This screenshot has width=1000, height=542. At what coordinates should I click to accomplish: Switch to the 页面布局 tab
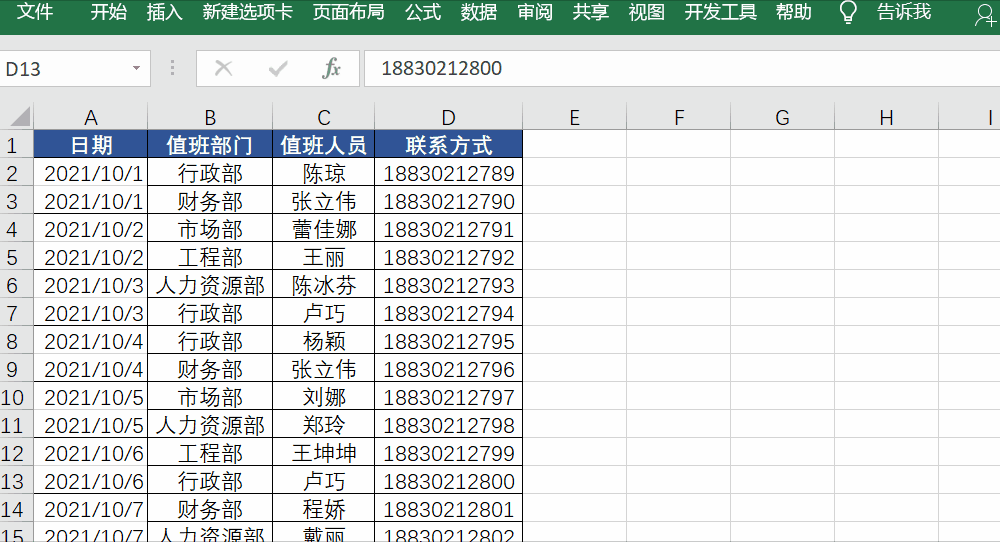[x=348, y=12]
